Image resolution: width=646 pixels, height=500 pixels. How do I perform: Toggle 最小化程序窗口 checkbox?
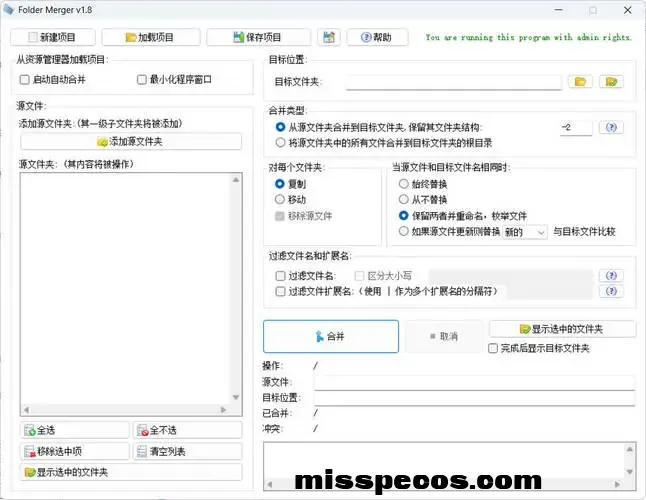click(142, 79)
